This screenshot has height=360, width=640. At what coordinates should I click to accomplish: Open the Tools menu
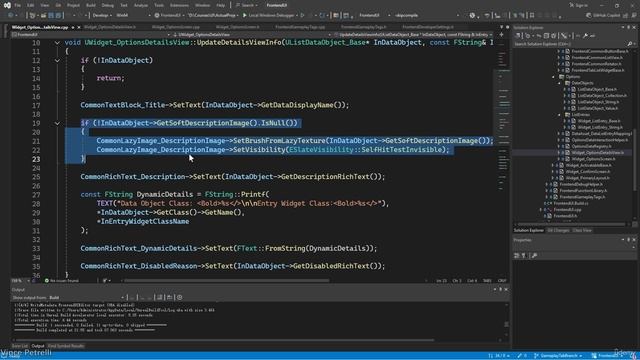tap(159, 5)
